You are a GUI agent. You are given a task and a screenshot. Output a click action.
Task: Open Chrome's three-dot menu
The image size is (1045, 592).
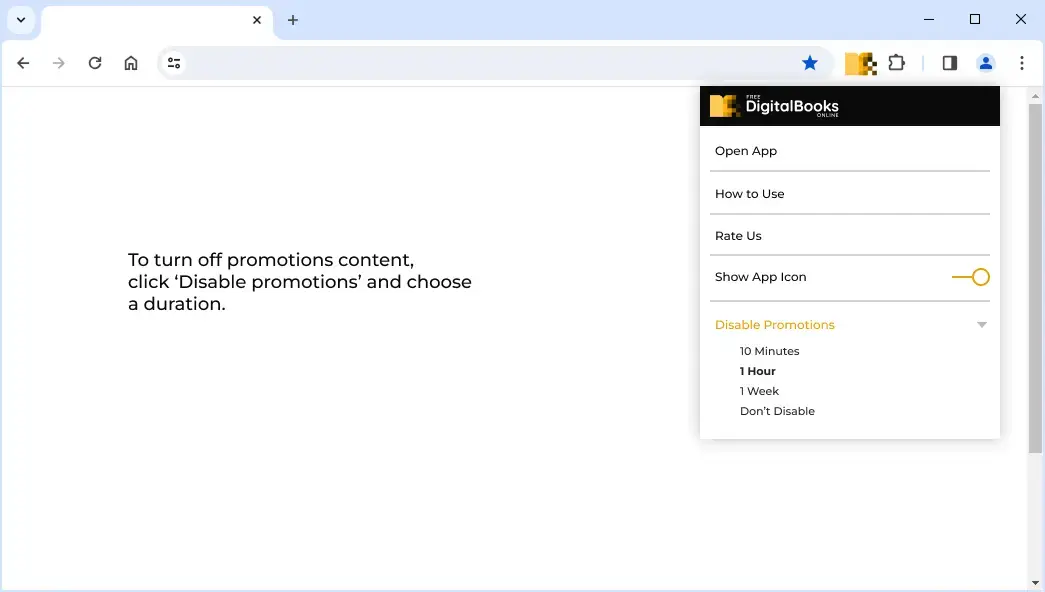click(1022, 62)
